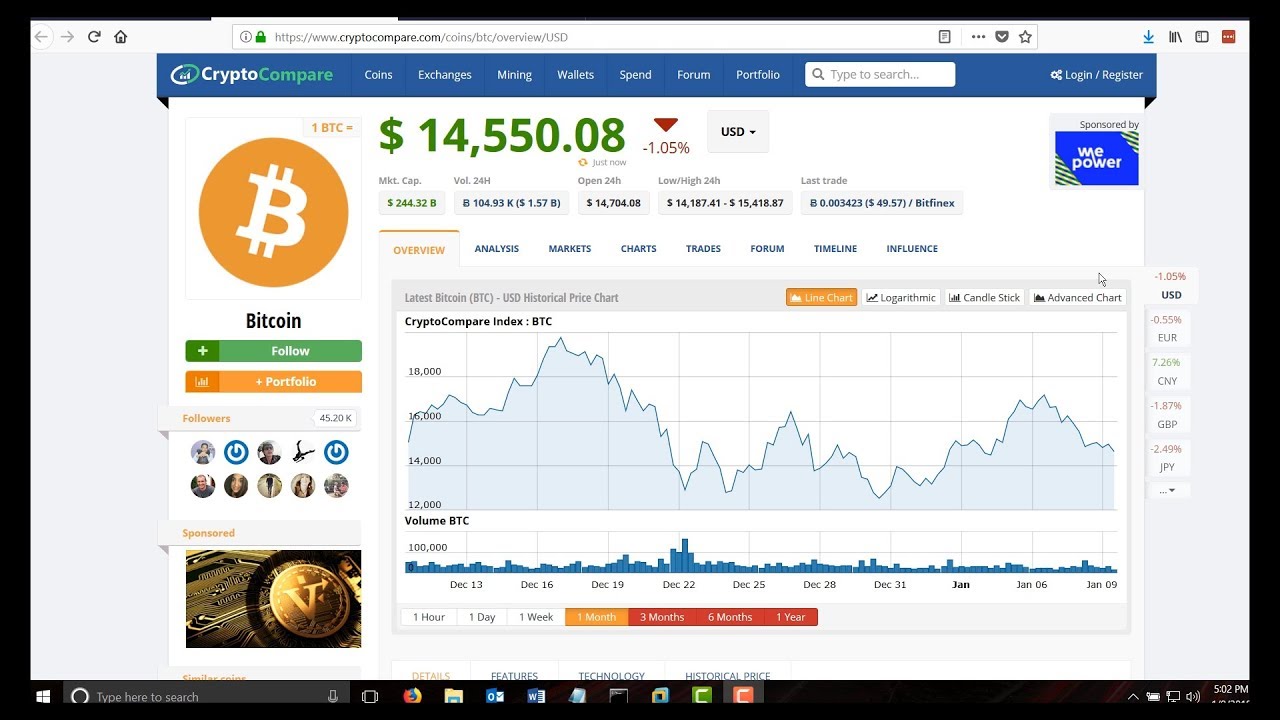Select GBP in currency side list
1280x720 pixels.
(1167, 415)
